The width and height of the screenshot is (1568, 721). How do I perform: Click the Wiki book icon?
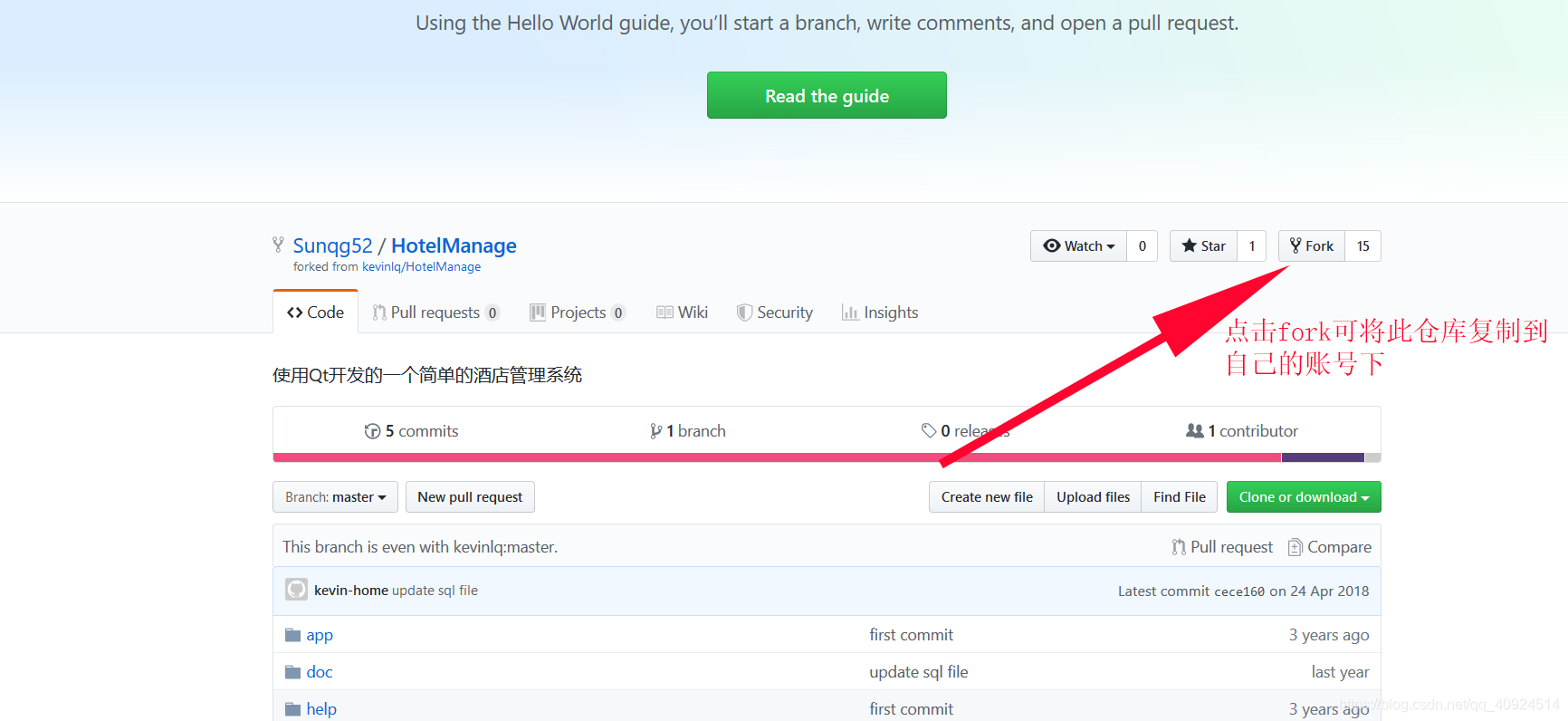664,312
